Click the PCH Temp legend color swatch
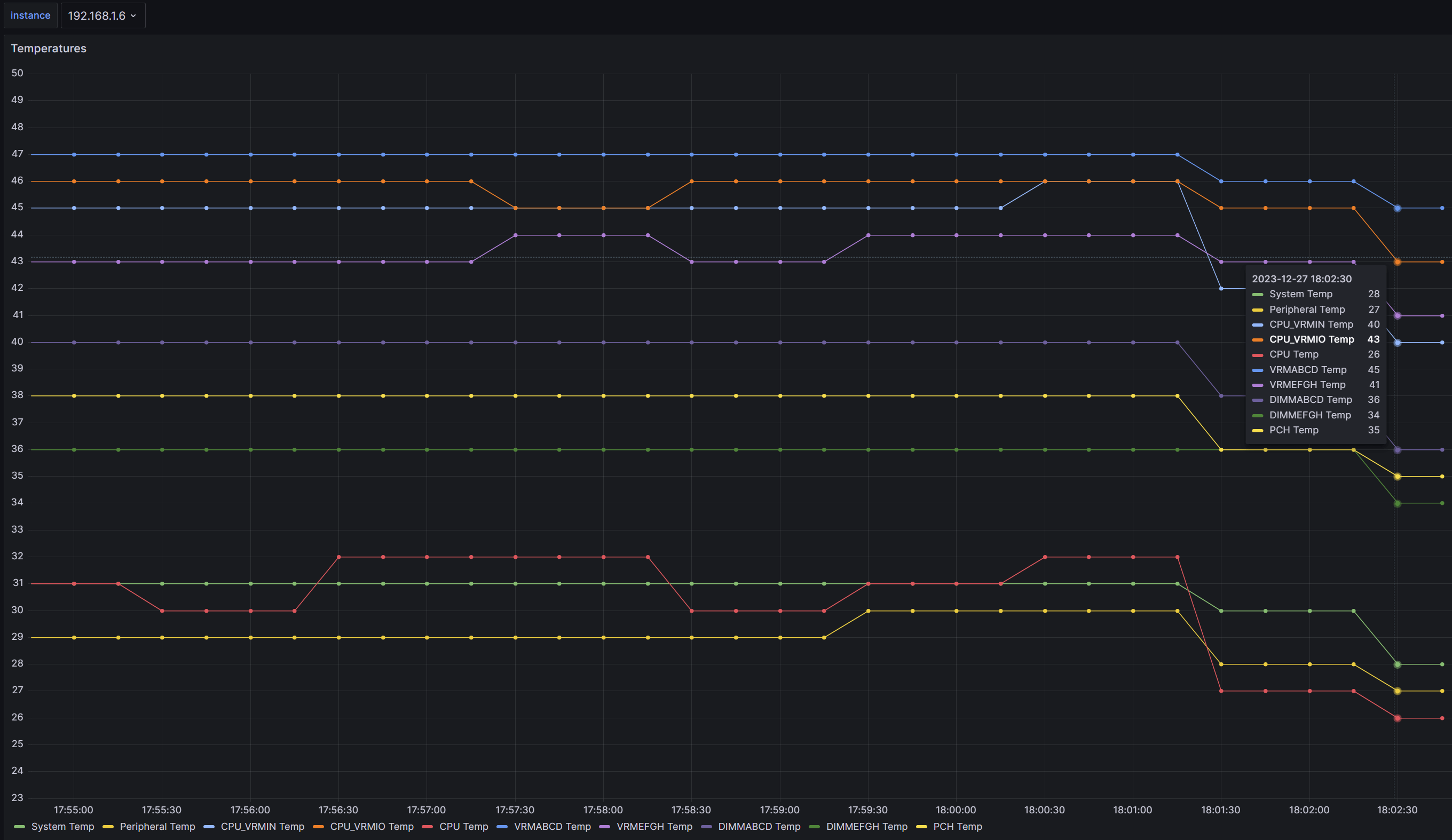The width and height of the screenshot is (1452, 840). [x=921, y=827]
